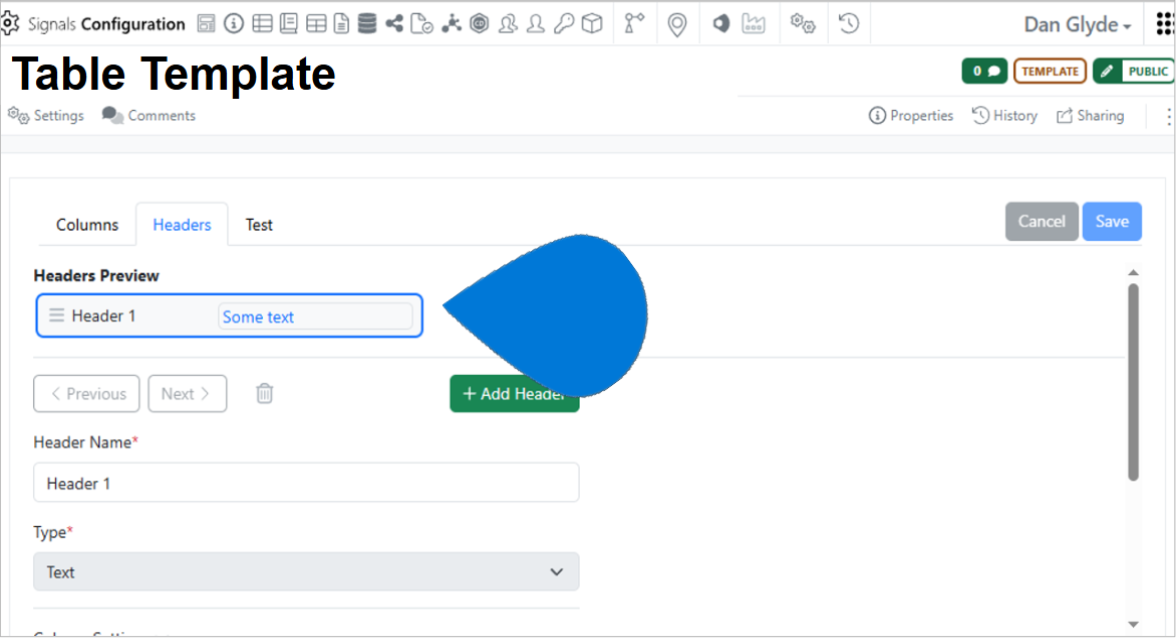Click the Save button
Image resolution: width=1176 pixels, height=638 pixels.
(x=1112, y=221)
